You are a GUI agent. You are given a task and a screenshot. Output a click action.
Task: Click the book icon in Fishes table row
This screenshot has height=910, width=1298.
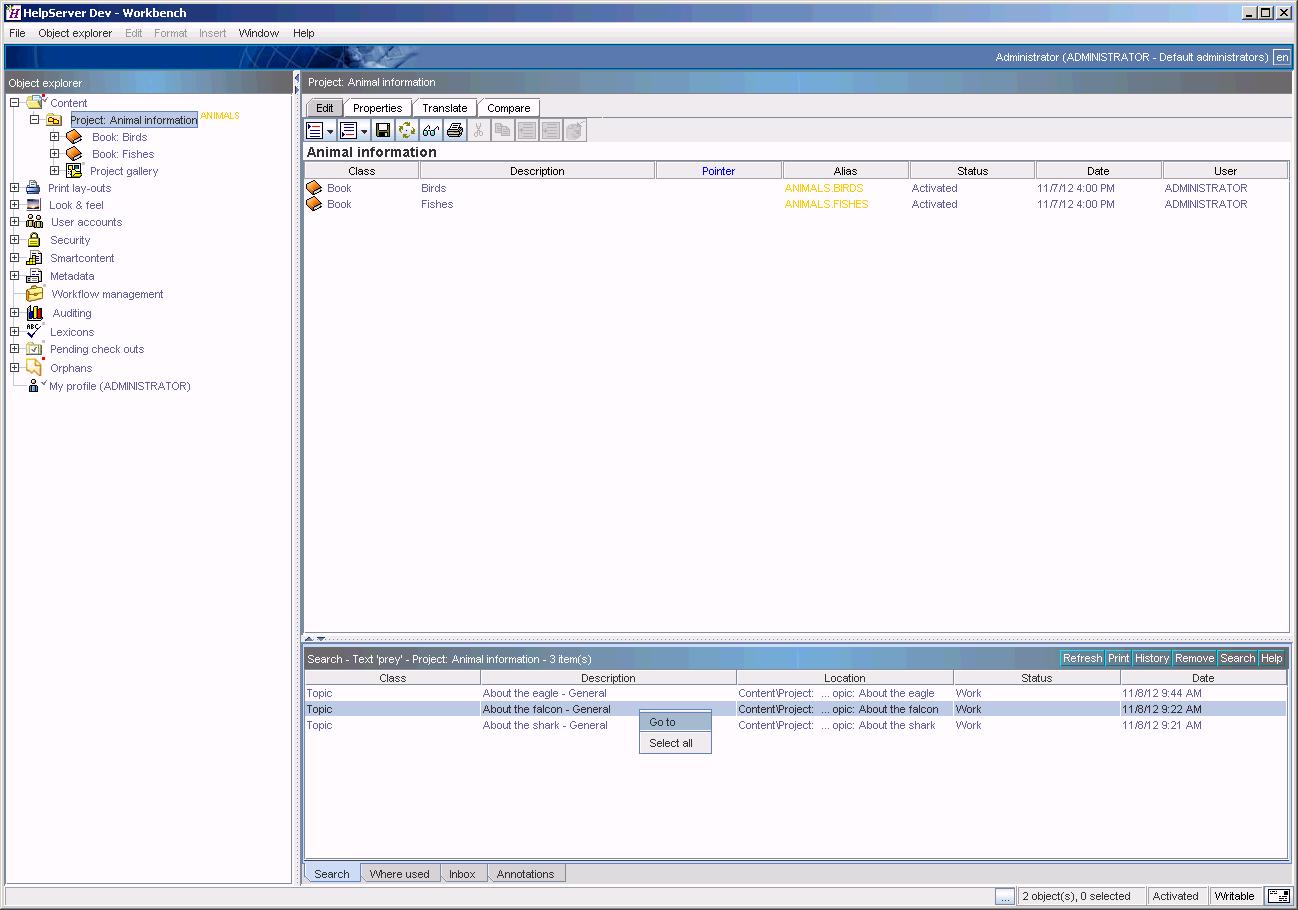click(314, 204)
